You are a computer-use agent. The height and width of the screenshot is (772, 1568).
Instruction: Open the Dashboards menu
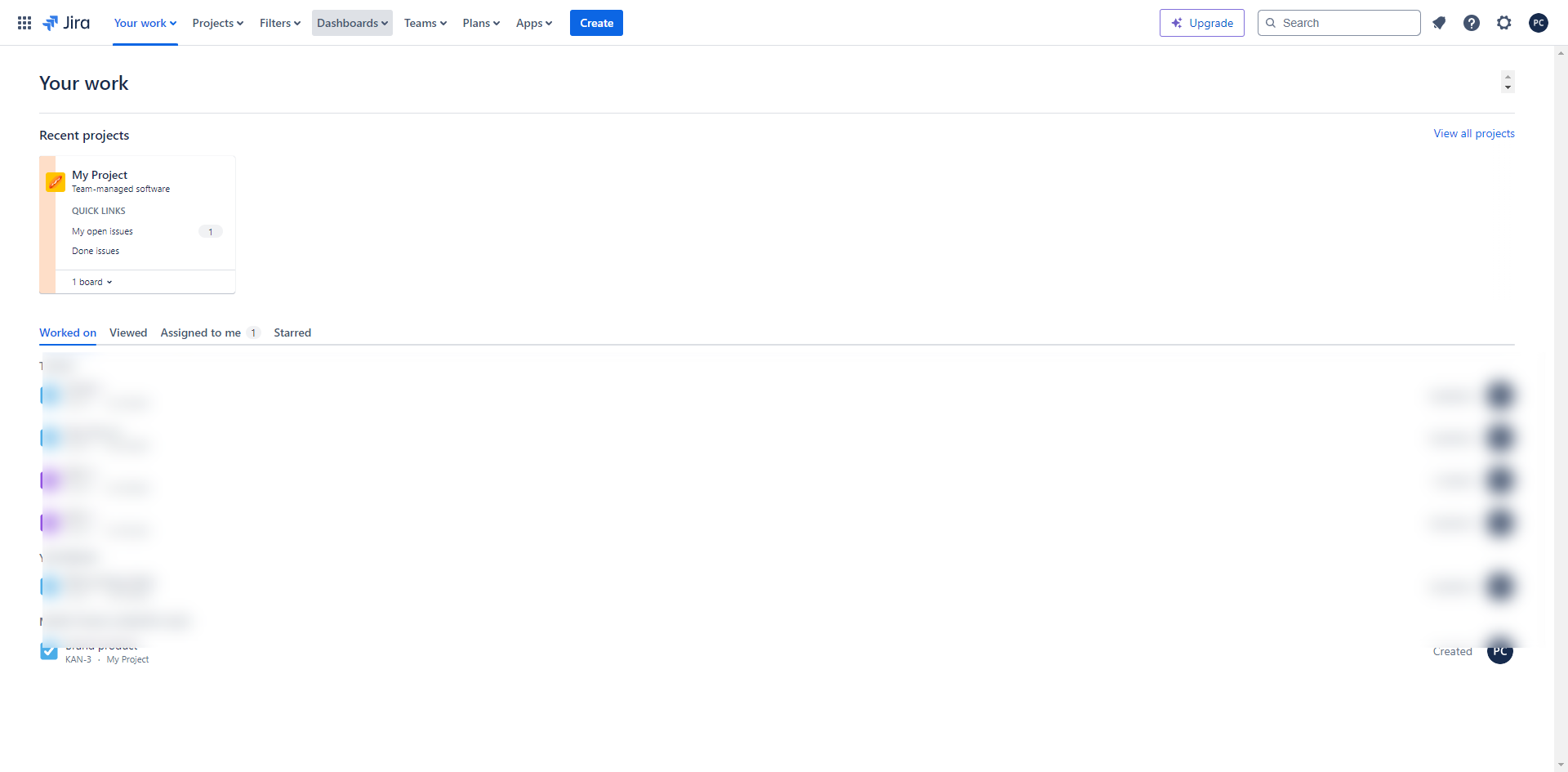[352, 23]
